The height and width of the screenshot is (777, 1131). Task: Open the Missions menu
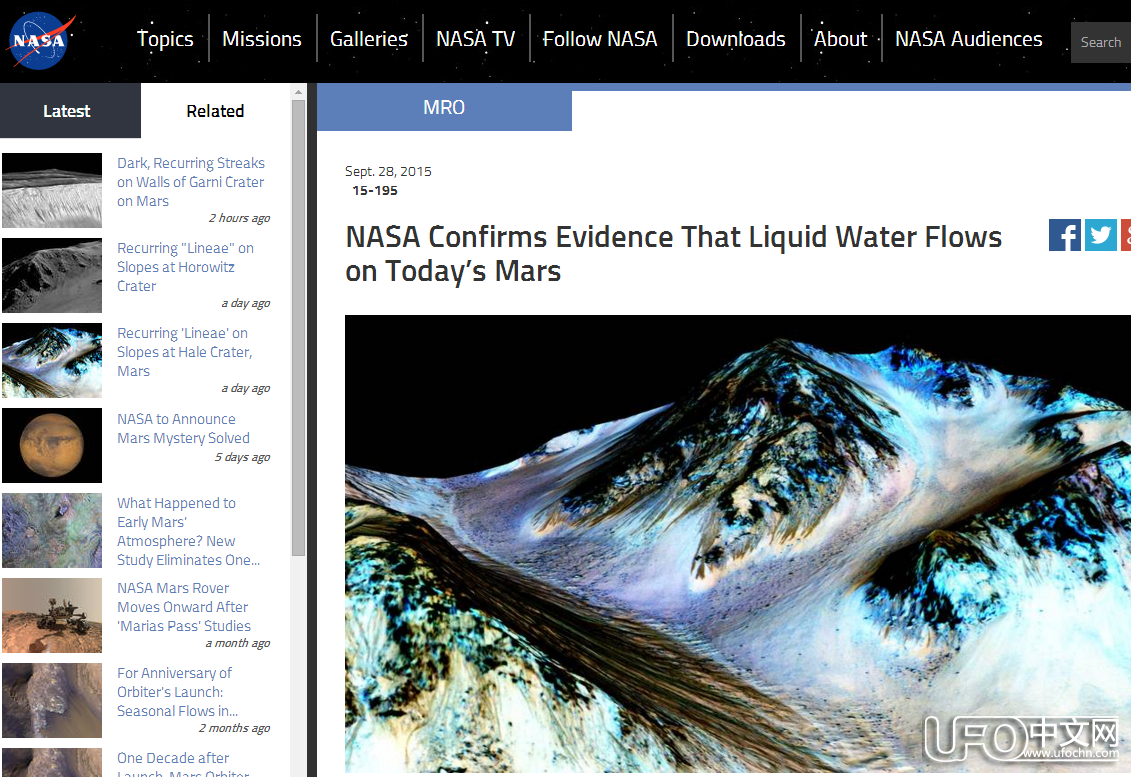coord(262,39)
